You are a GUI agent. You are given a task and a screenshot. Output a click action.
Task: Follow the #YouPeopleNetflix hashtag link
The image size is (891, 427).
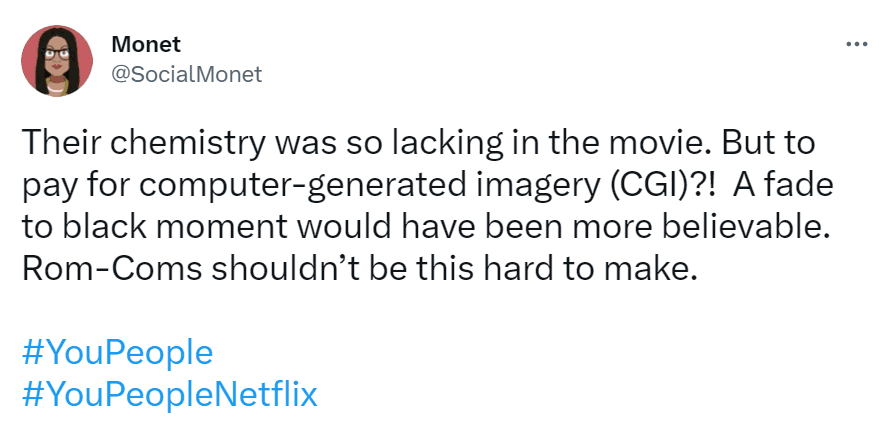[169, 394]
